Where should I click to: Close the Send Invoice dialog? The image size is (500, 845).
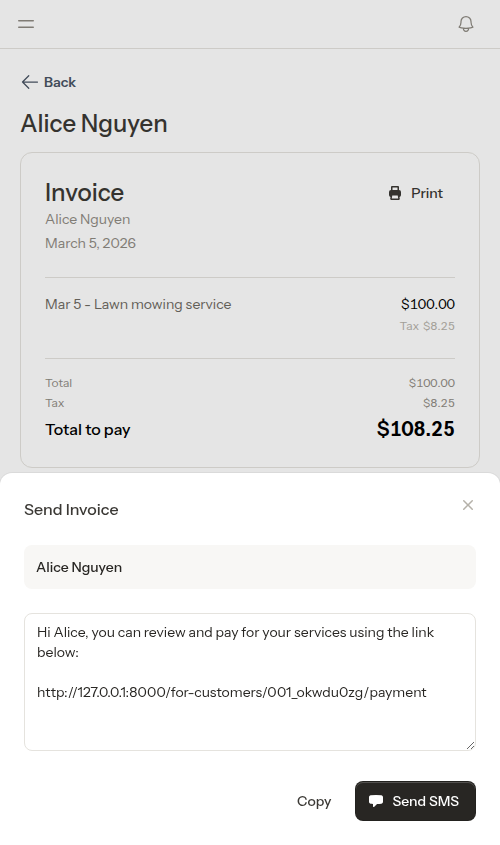pyautogui.click(x=468, y=505)
